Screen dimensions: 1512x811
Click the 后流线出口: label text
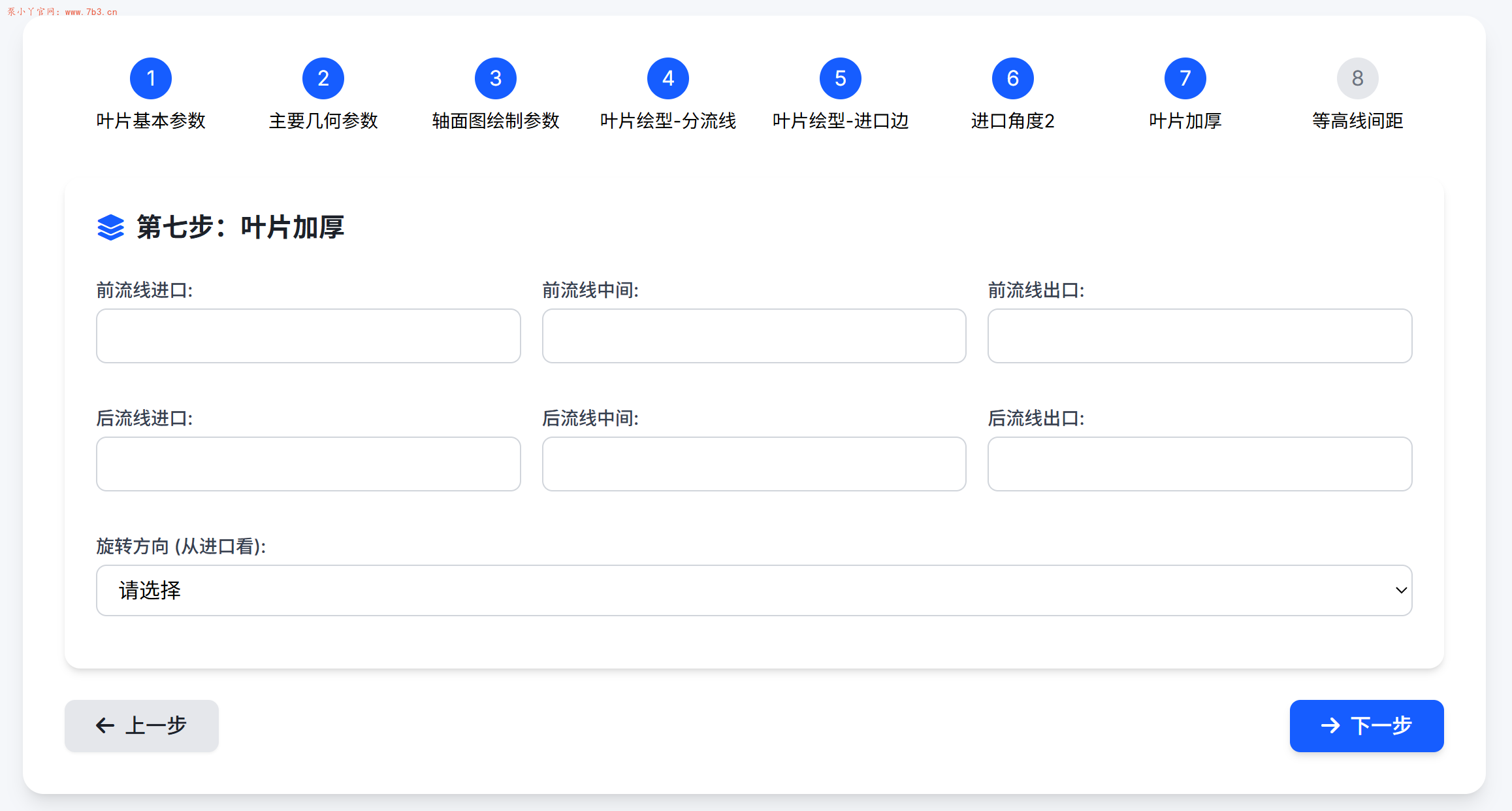(x=1036, y=418)
